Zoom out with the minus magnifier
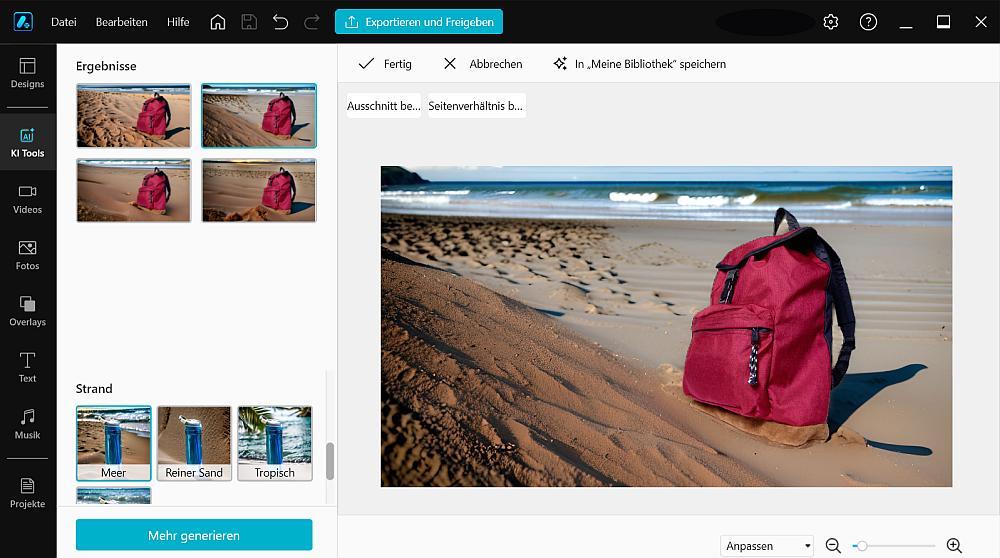The image size is (1000, 558). click(x=833, y=546)
